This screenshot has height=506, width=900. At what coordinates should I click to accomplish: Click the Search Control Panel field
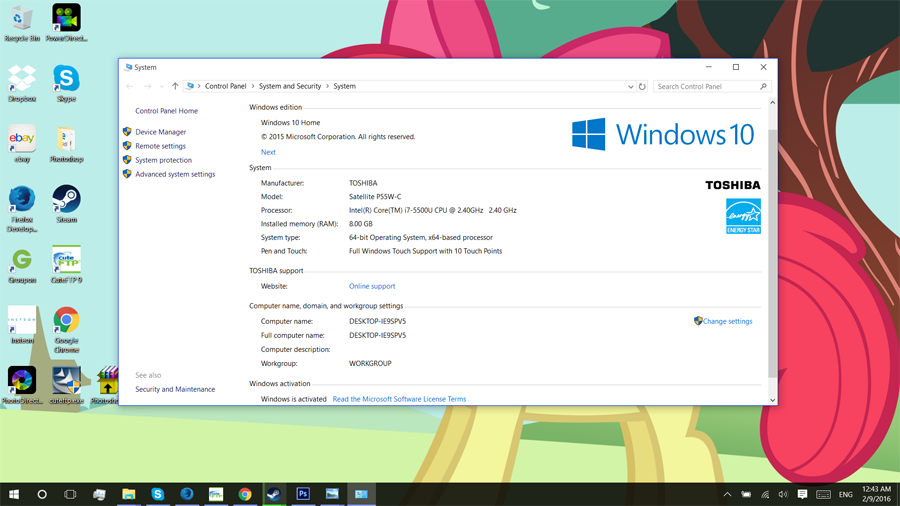705,87
